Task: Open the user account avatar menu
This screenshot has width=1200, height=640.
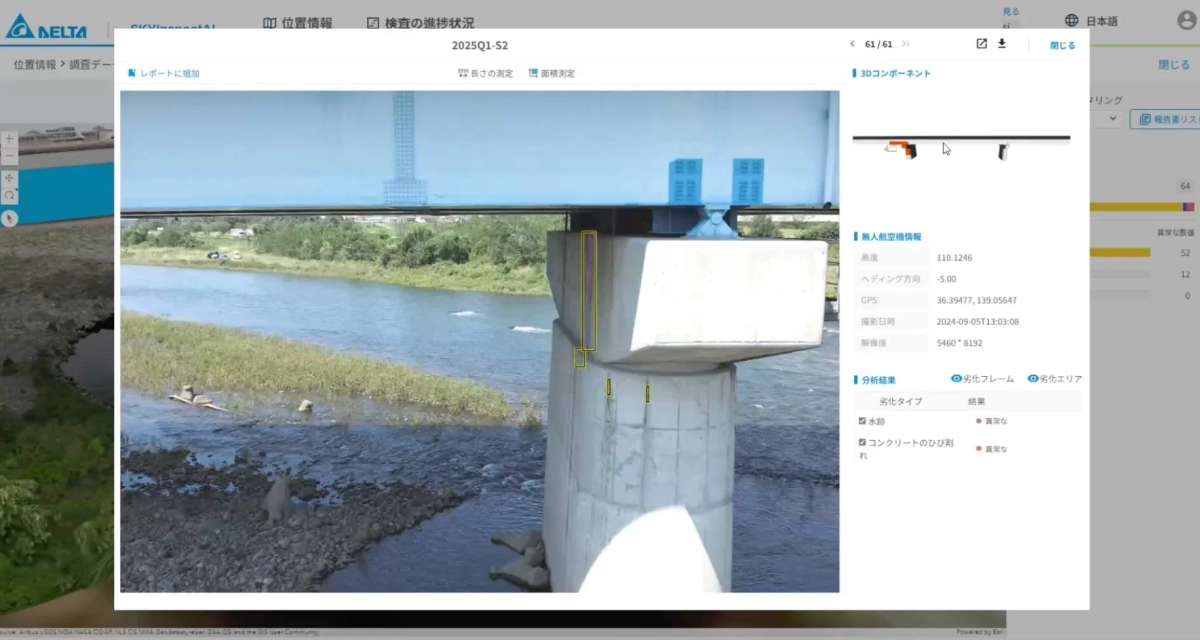Action: click(1186, 21)
